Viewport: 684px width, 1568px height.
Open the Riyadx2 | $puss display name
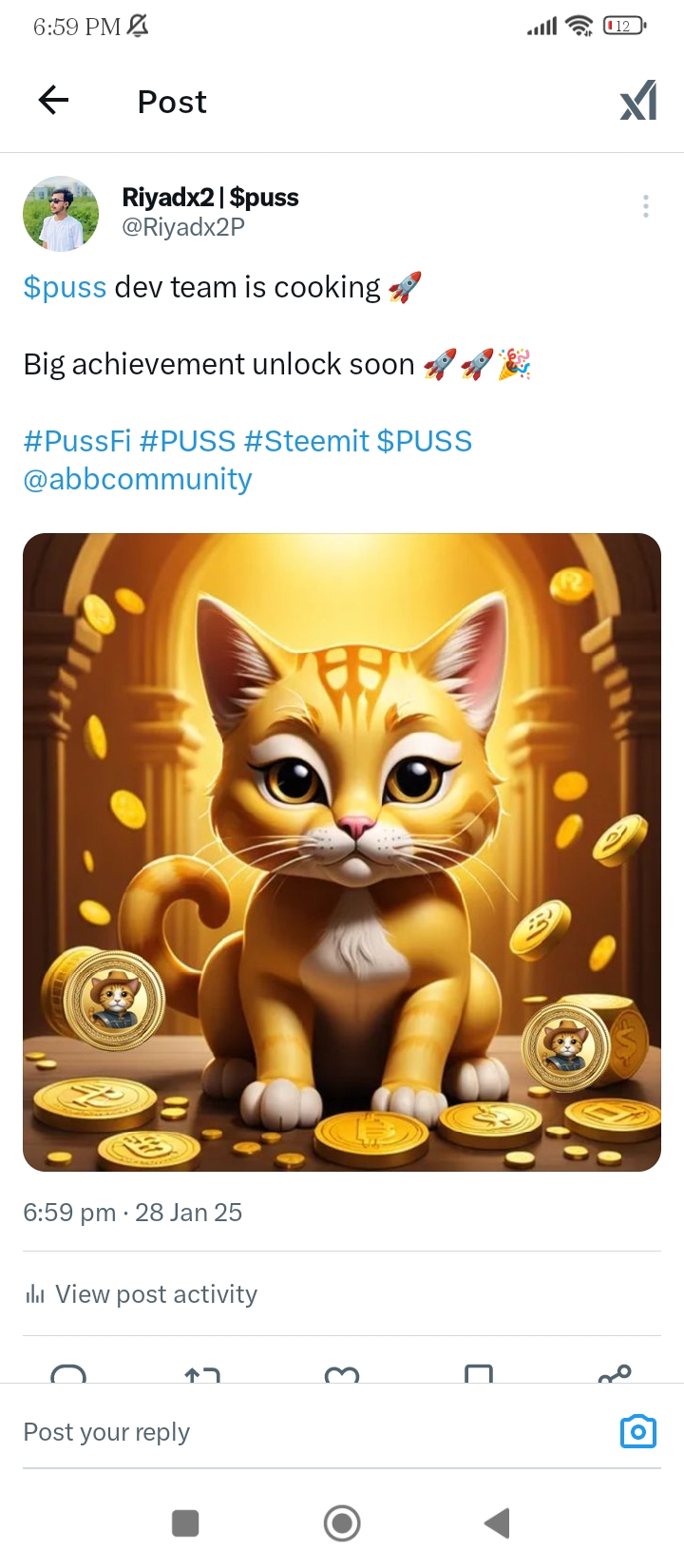click(x=210, y=198)
